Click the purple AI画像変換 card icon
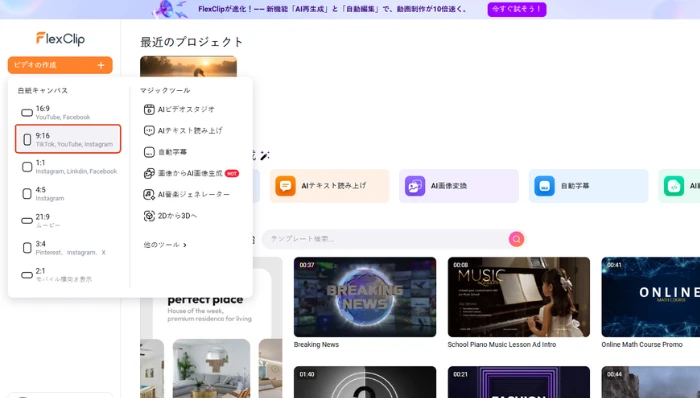Image resolution: width=700 pixels, height=400 pixels. tap(415, 186)
